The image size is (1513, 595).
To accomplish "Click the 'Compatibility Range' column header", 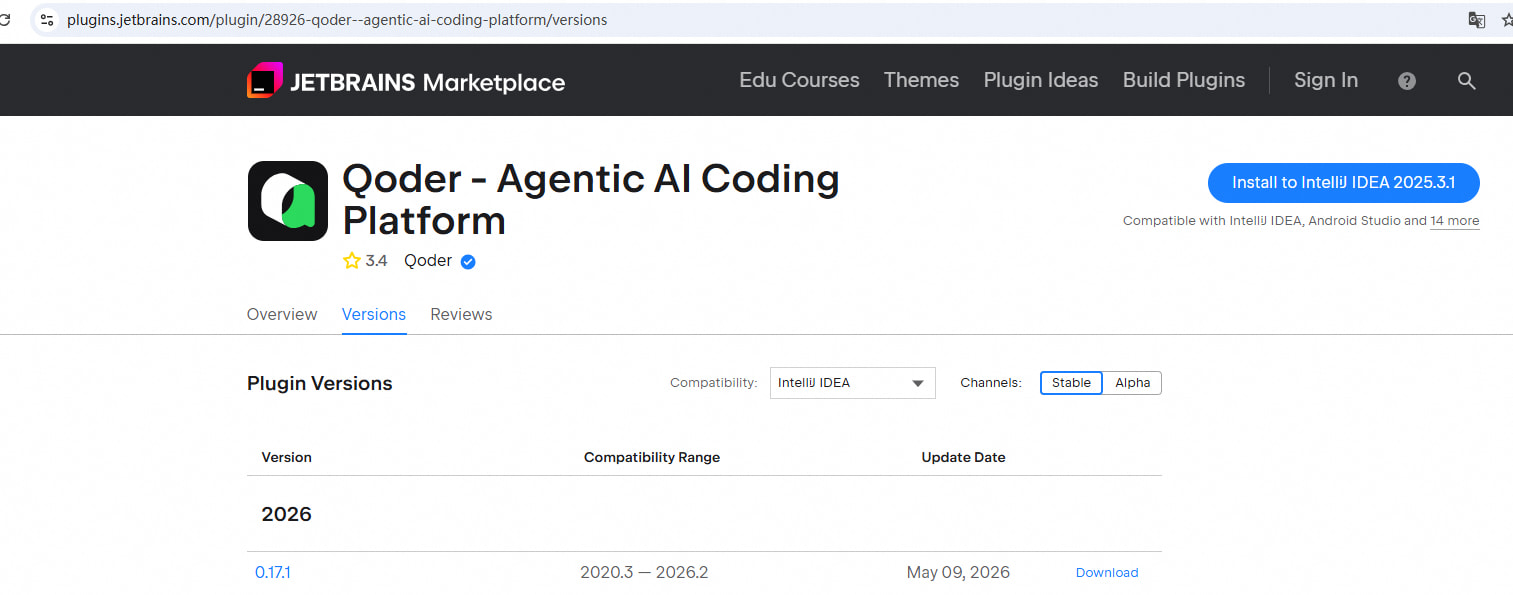I will 652,457.
